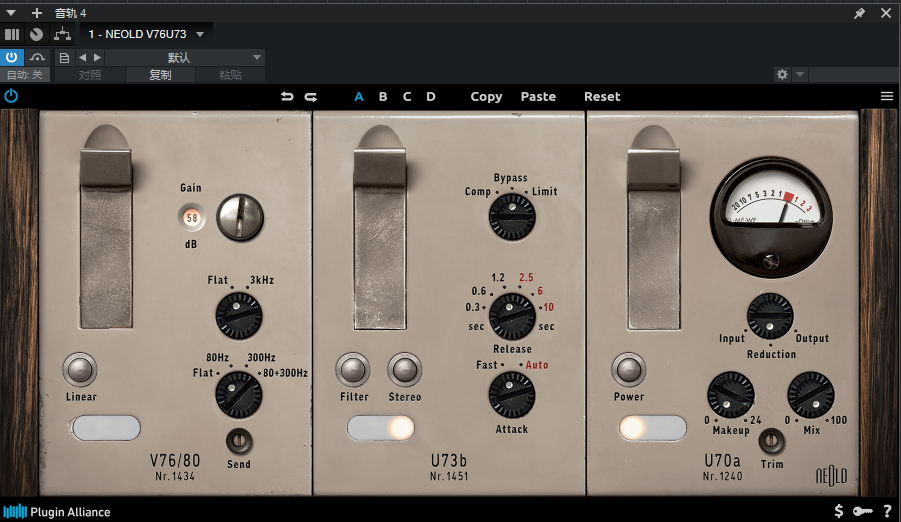Image resolution: width=901 pixels, height=522 pixels.
Task: Toggle the host bypass power button
Action: (11, 57)
